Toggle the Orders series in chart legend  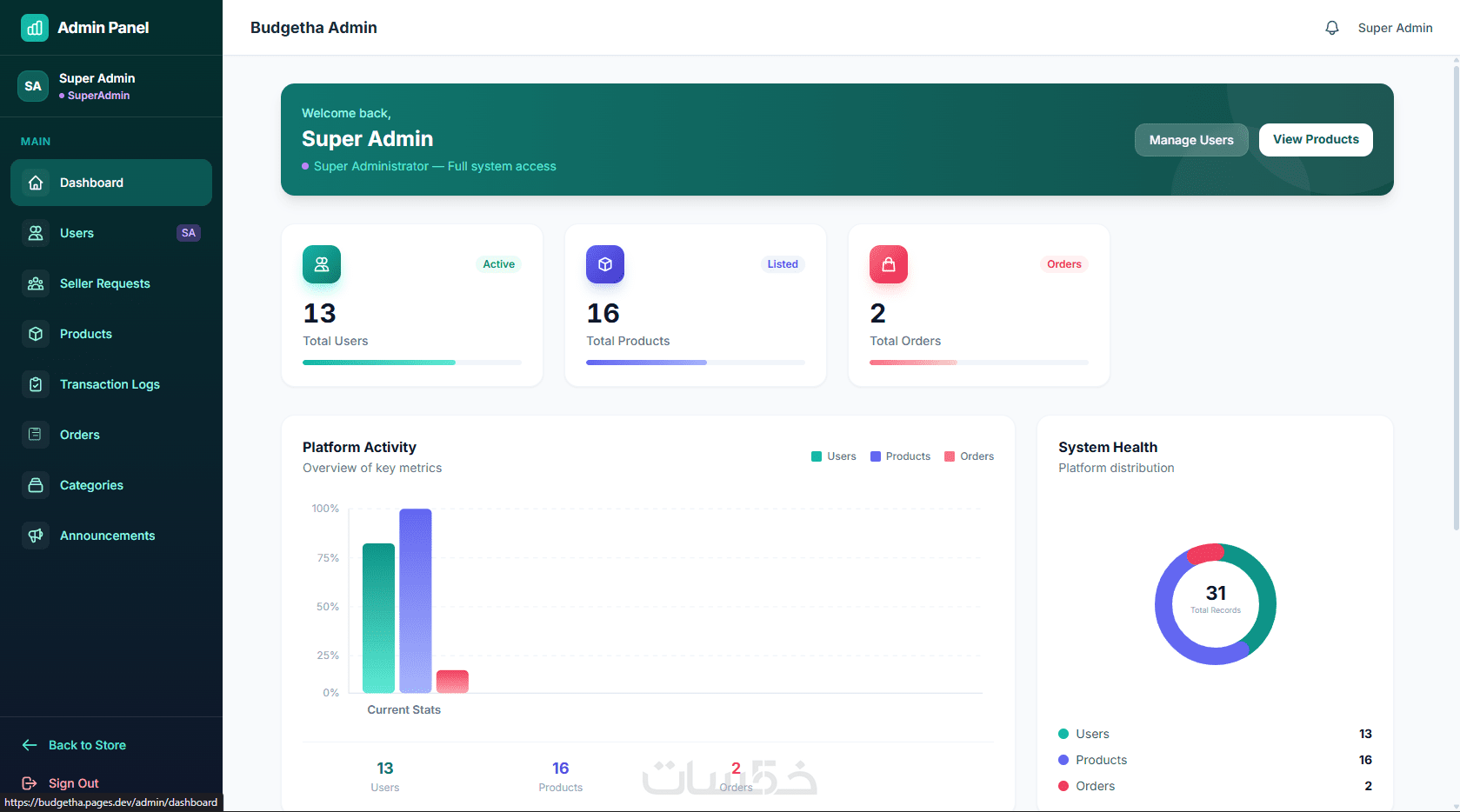tap(969, 456)
